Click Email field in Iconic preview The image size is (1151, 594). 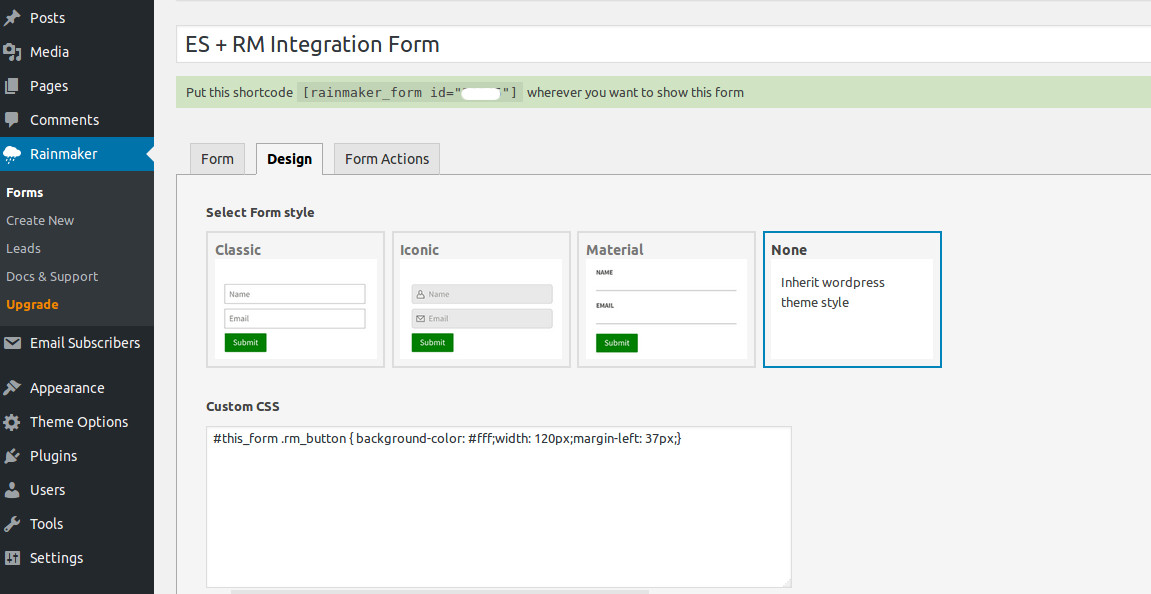pyautogui.click(x=482, y=319)
